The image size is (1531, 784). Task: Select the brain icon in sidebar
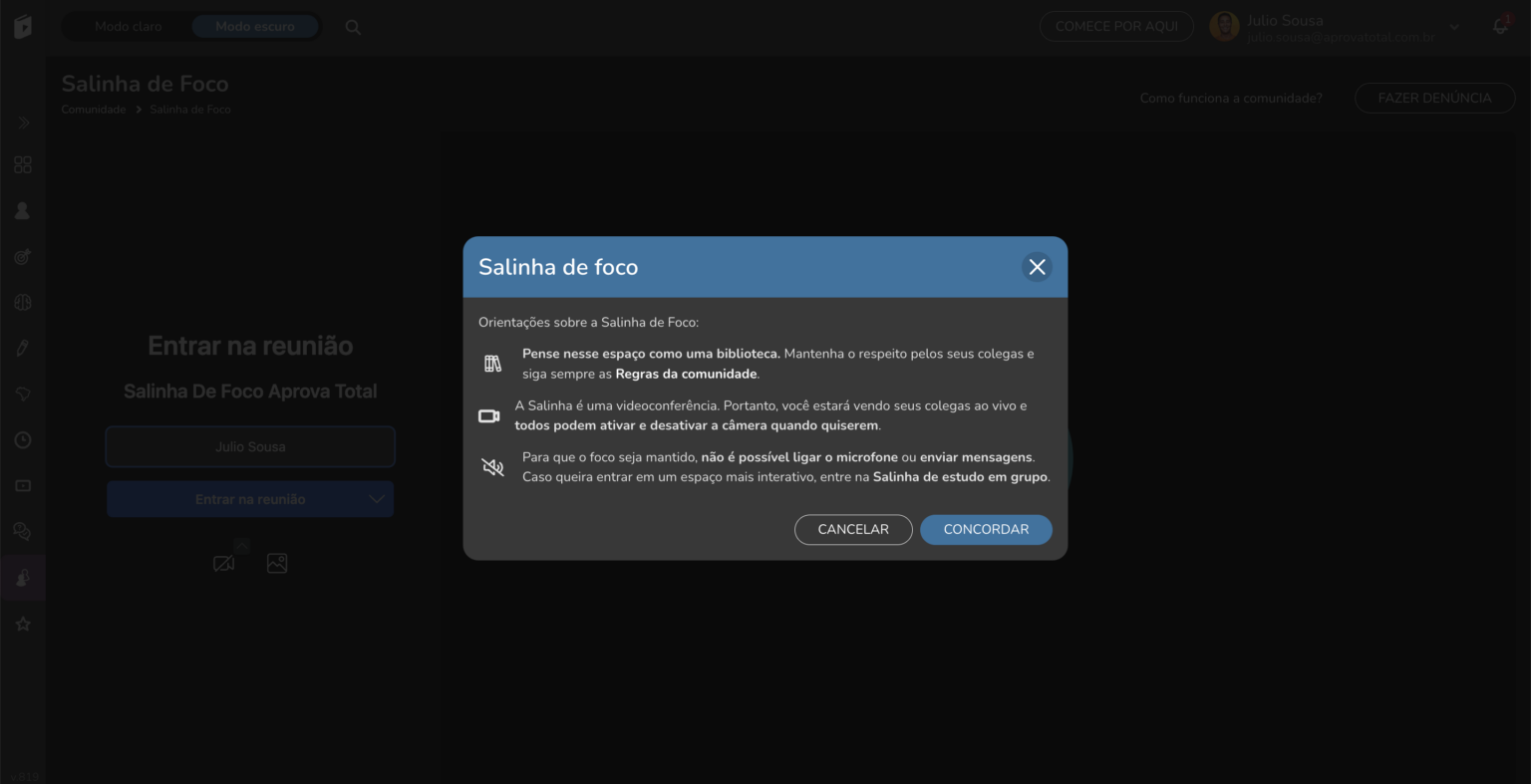[23, 303]
